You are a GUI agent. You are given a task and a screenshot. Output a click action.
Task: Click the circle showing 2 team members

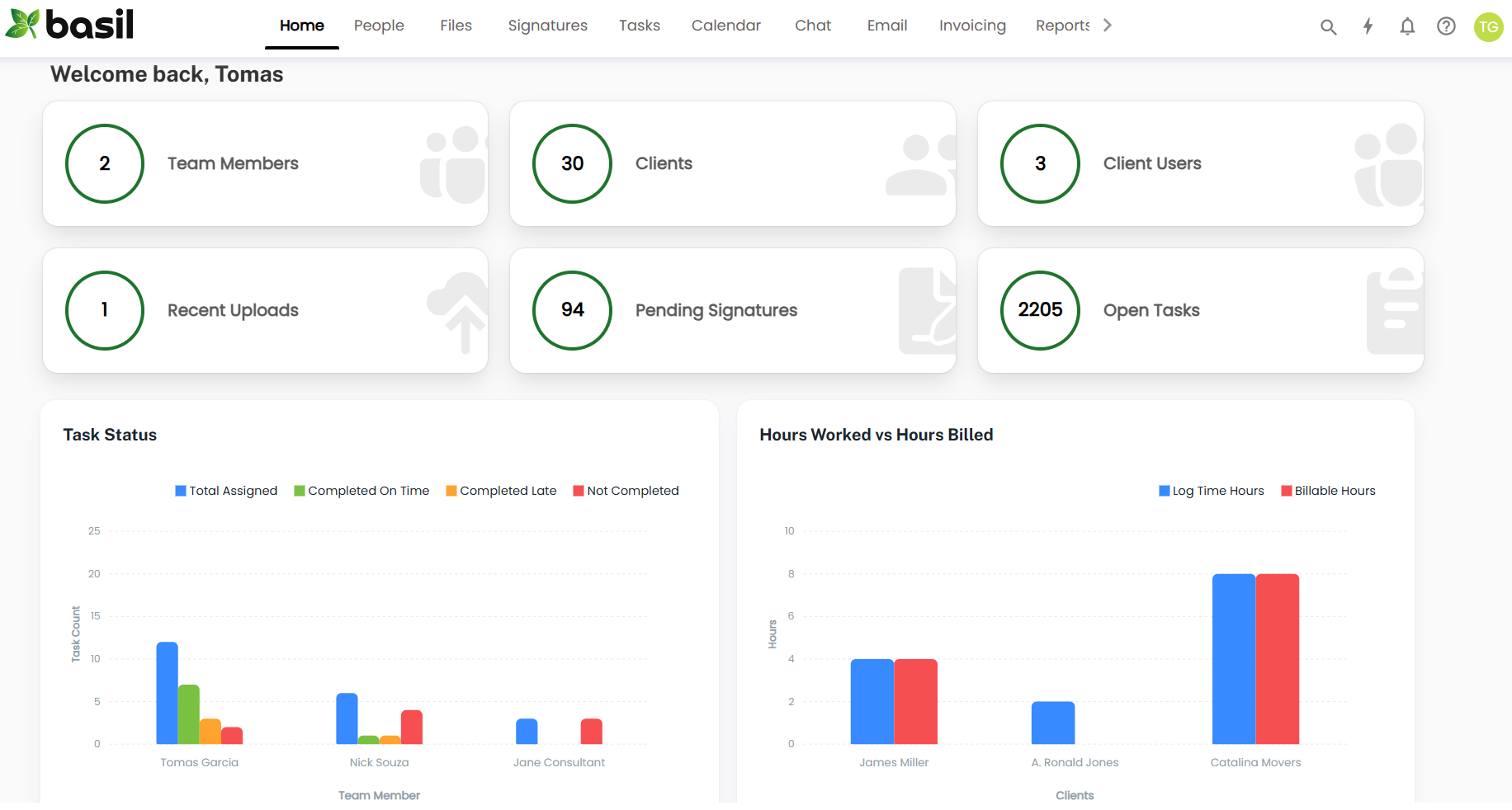[x=105, y=163]
